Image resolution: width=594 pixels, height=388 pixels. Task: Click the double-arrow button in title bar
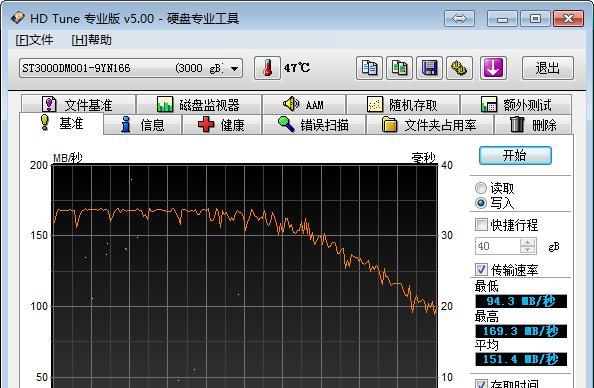459,18
